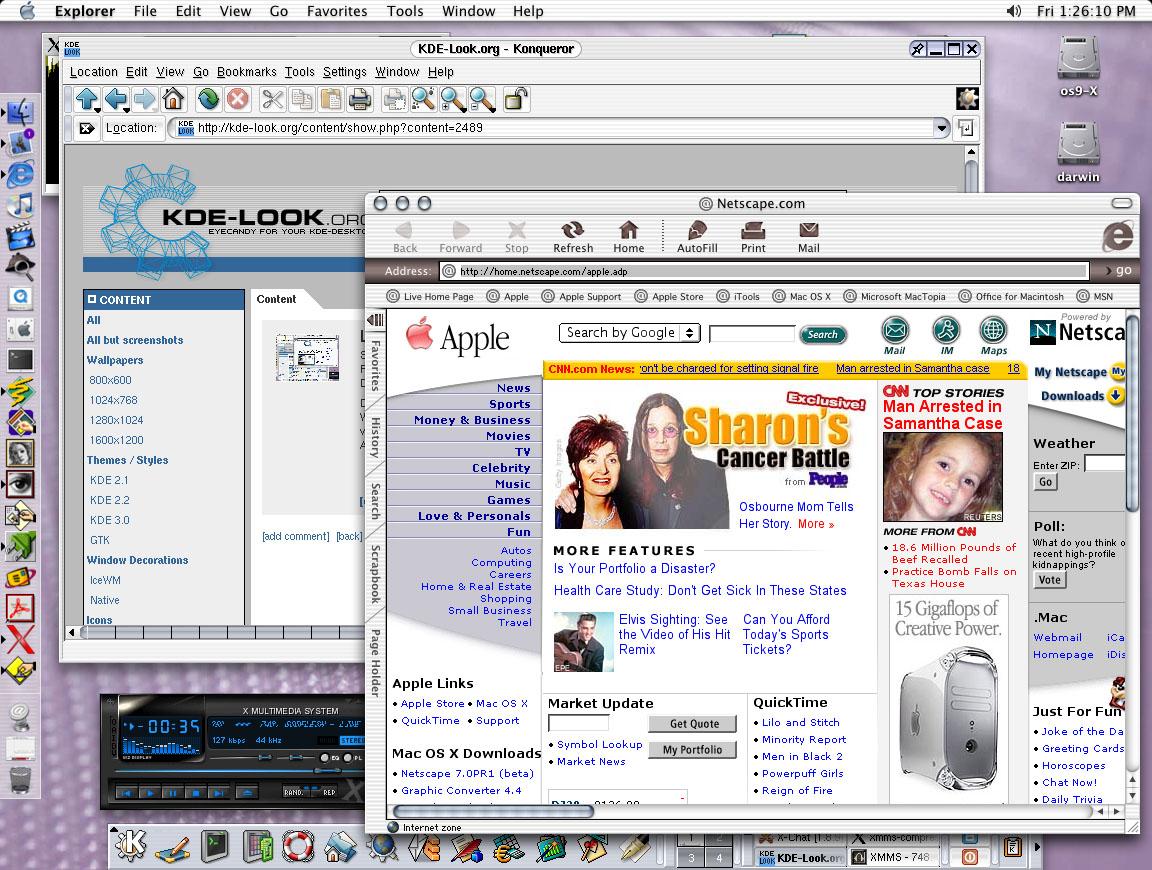Open the IM icon on Netscape page
Screen dimensions: 1152x870
[x=946, y=336]
